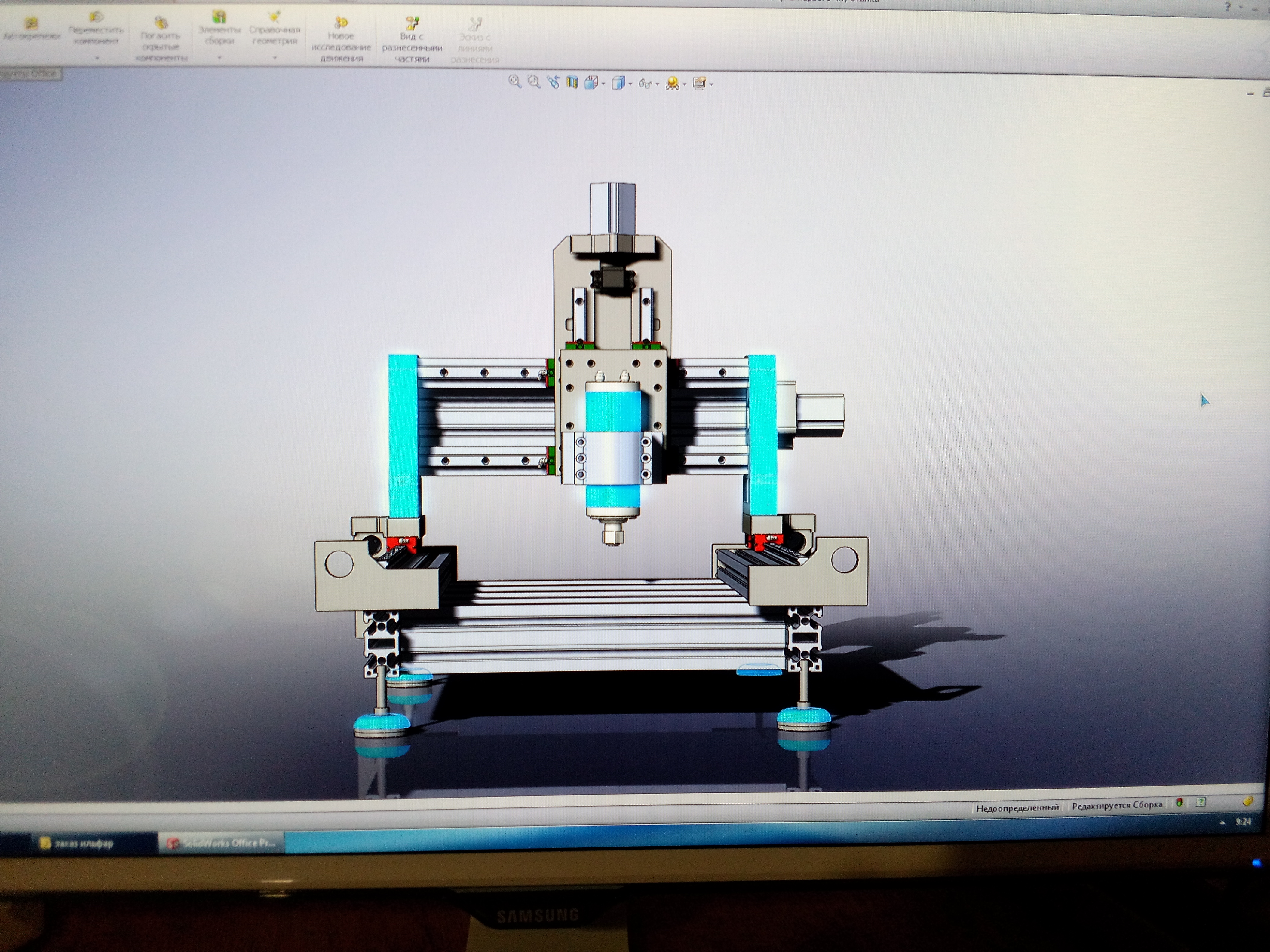Click SolidWorks Office taskbar button
Screen dimensions: 1270x952
click(x=222, y=843)
